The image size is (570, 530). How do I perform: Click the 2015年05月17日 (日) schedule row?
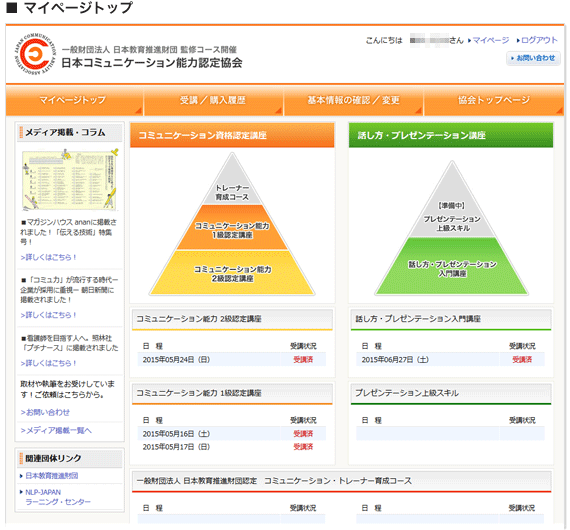[232, 447]
